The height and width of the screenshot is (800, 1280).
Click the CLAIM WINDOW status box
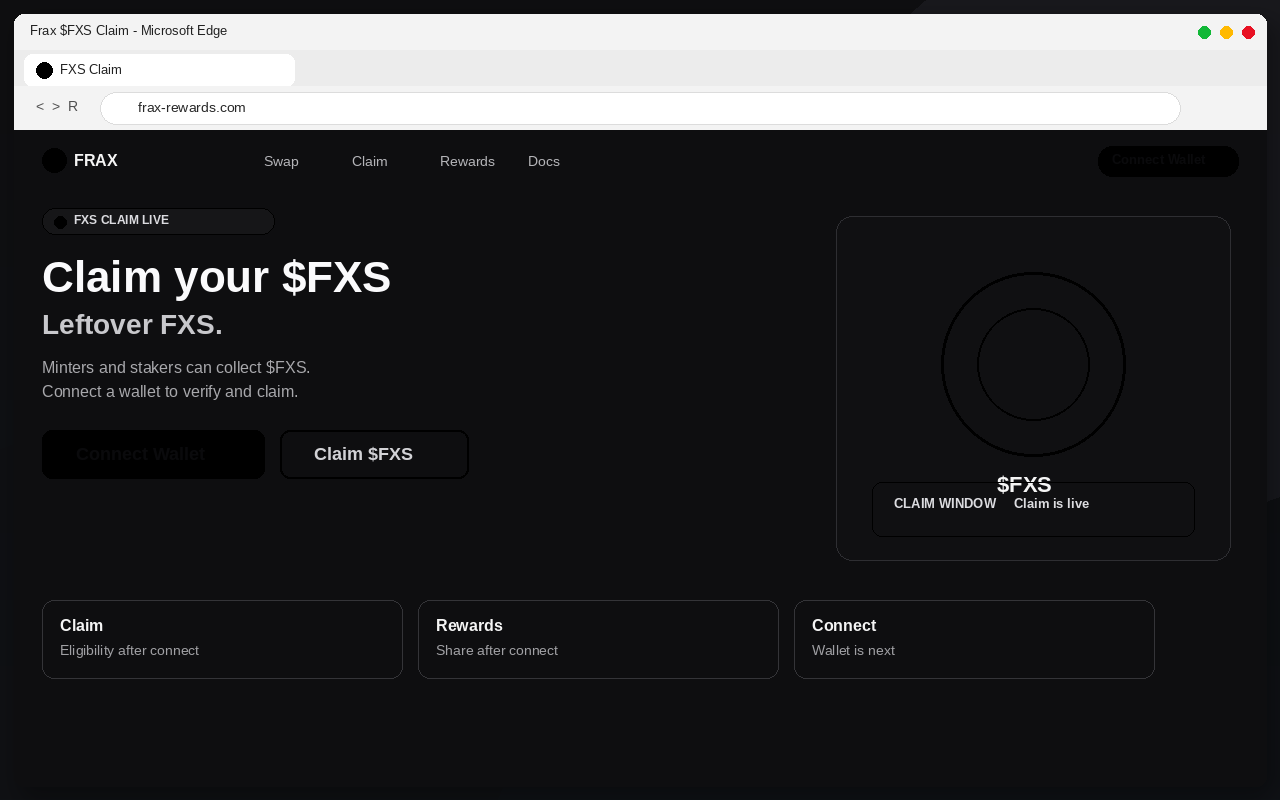1033,509
